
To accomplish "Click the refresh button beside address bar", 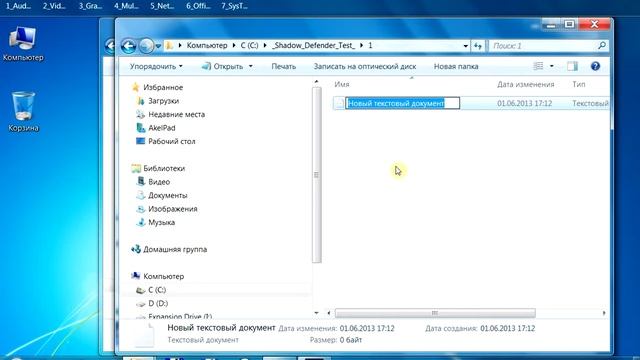I will tap(478, 46).
